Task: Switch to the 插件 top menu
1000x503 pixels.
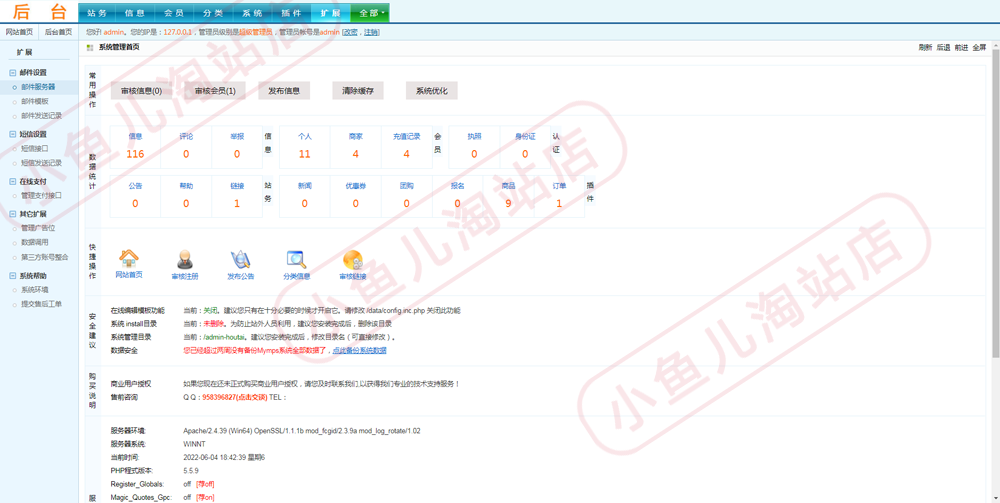Action: pyautogui.click(x=291, y=13)
